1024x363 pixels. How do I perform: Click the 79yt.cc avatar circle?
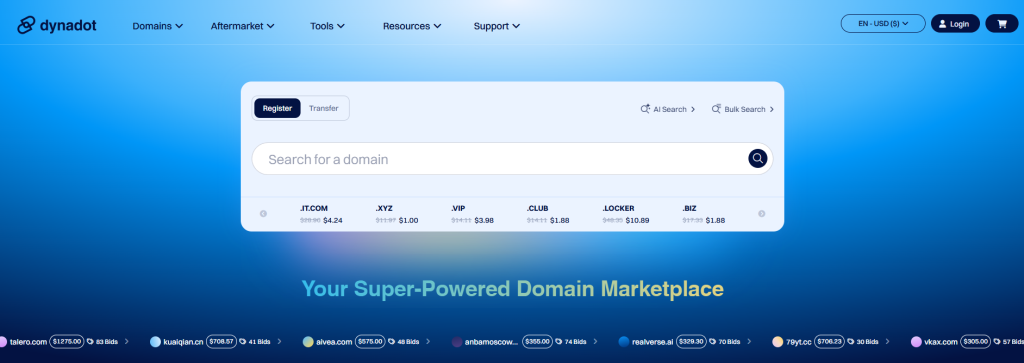coord(777,341)
